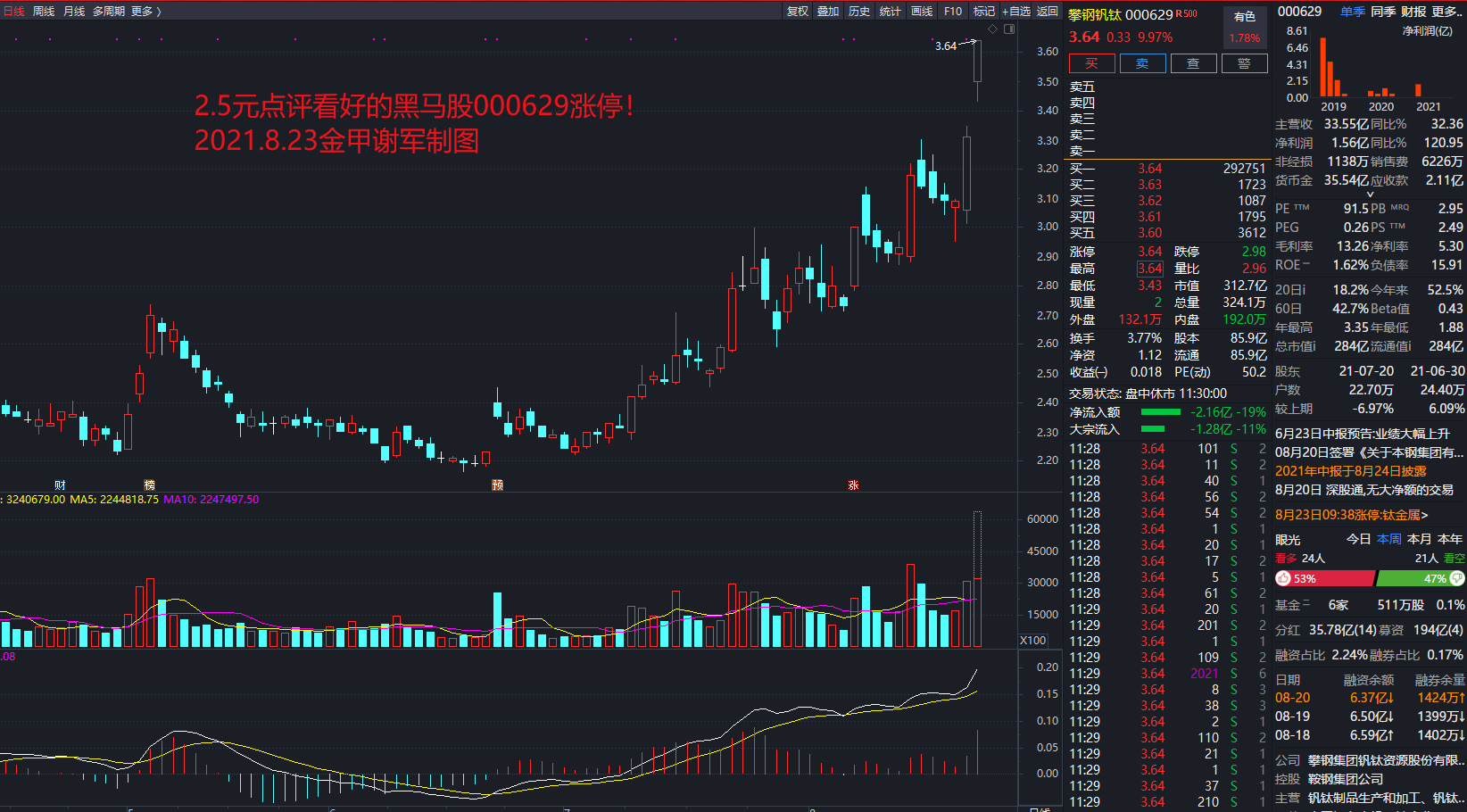Click the 查 query button
Screen dimensions: 1467x812
(x=1193, y=63)
